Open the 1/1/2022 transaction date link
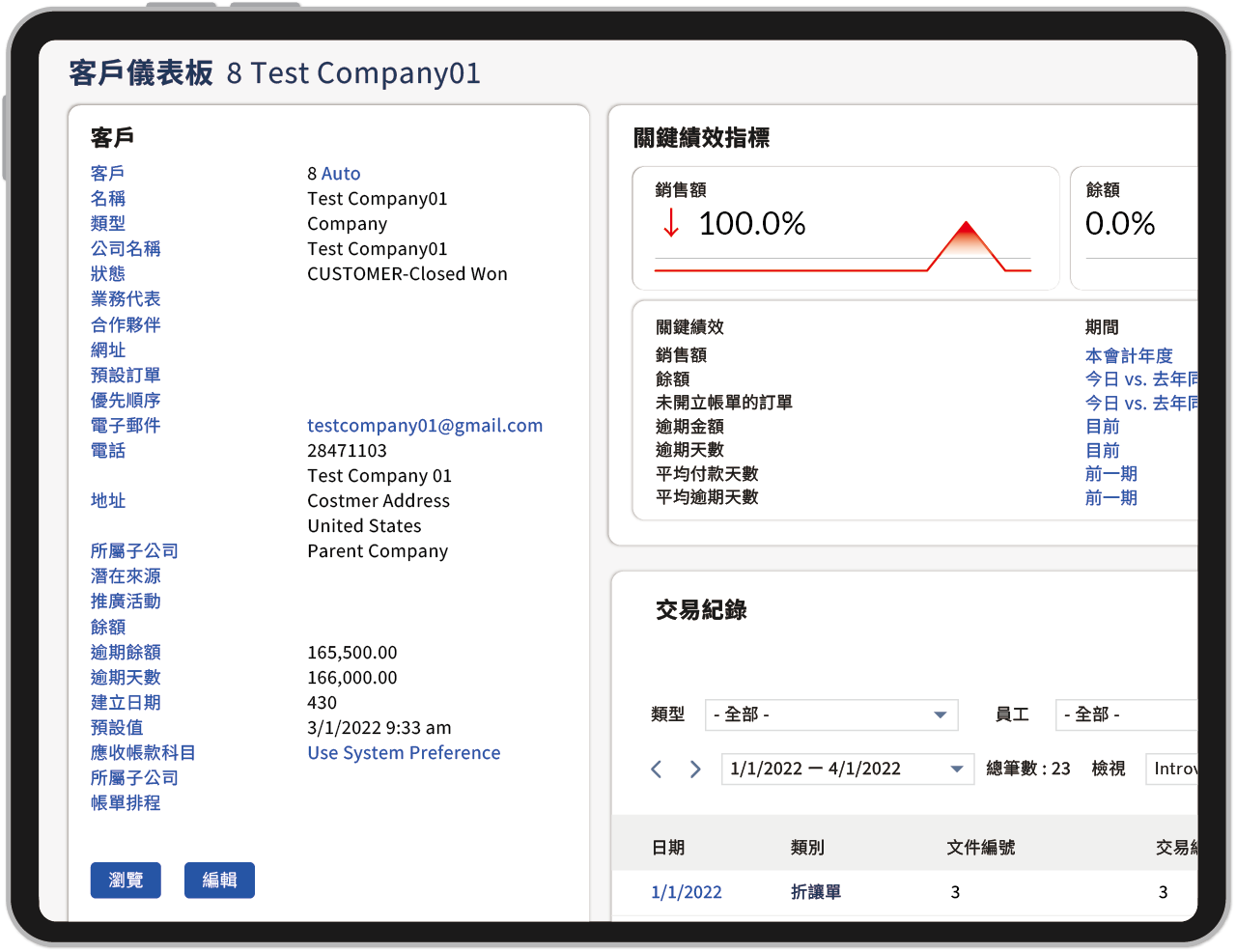This screenshot has width=1236, height=952. click(687, 892)
